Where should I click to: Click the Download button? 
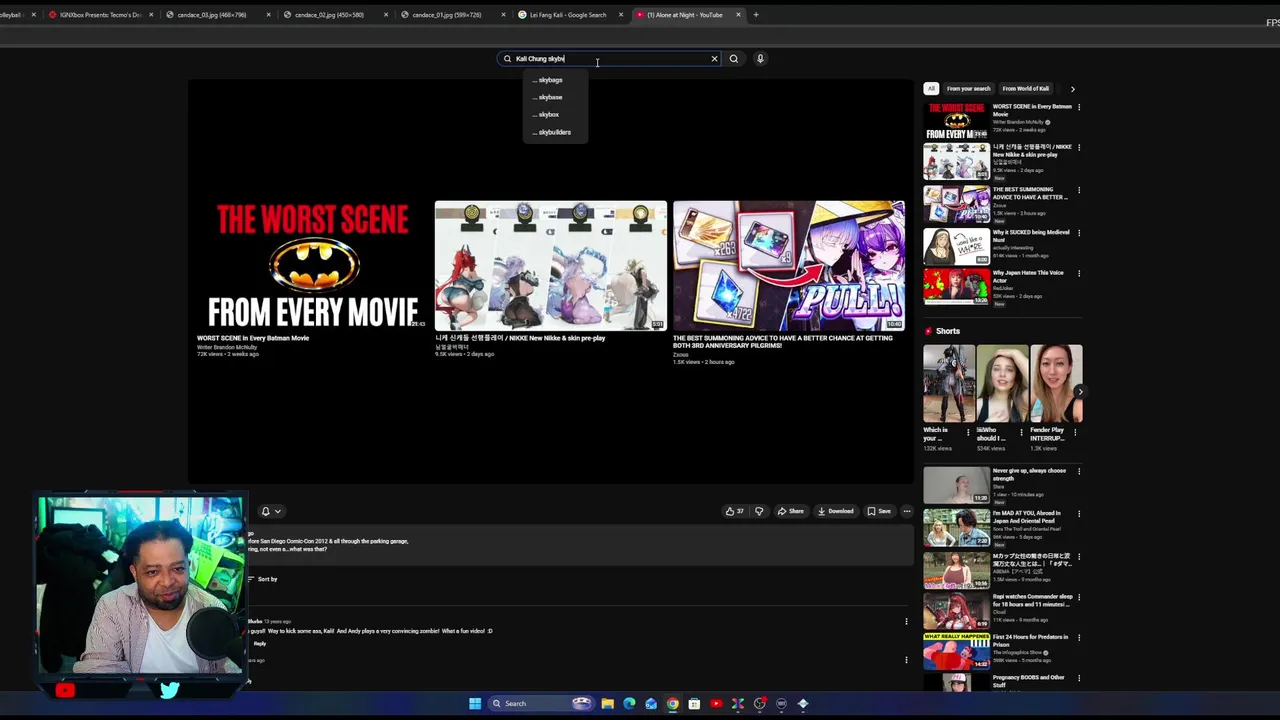click(x=836, y=511)
